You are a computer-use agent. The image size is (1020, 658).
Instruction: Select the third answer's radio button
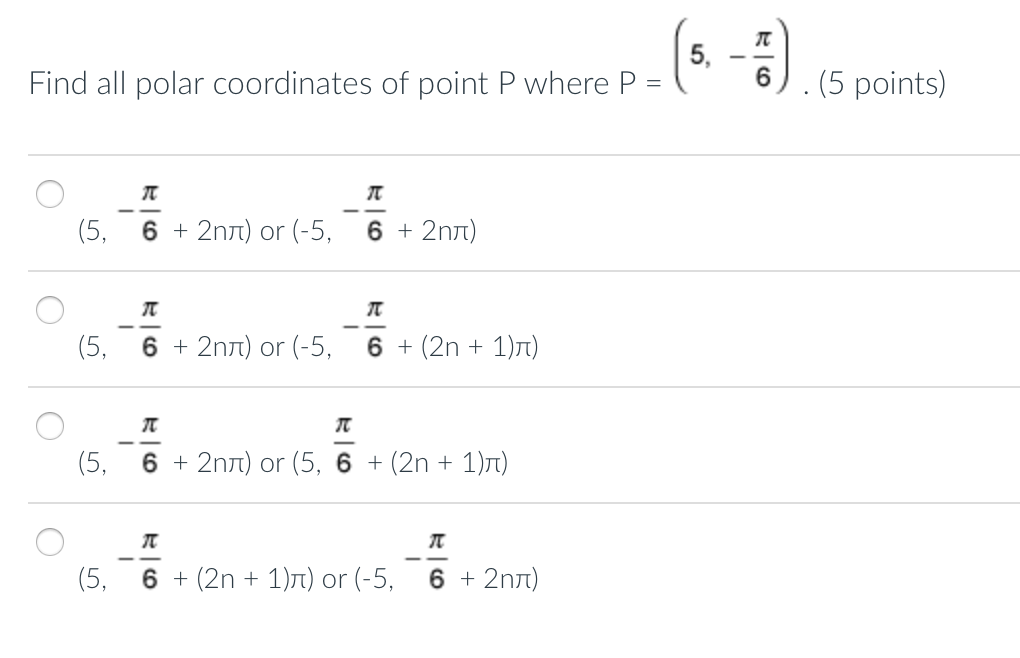(x=49, y=426)
